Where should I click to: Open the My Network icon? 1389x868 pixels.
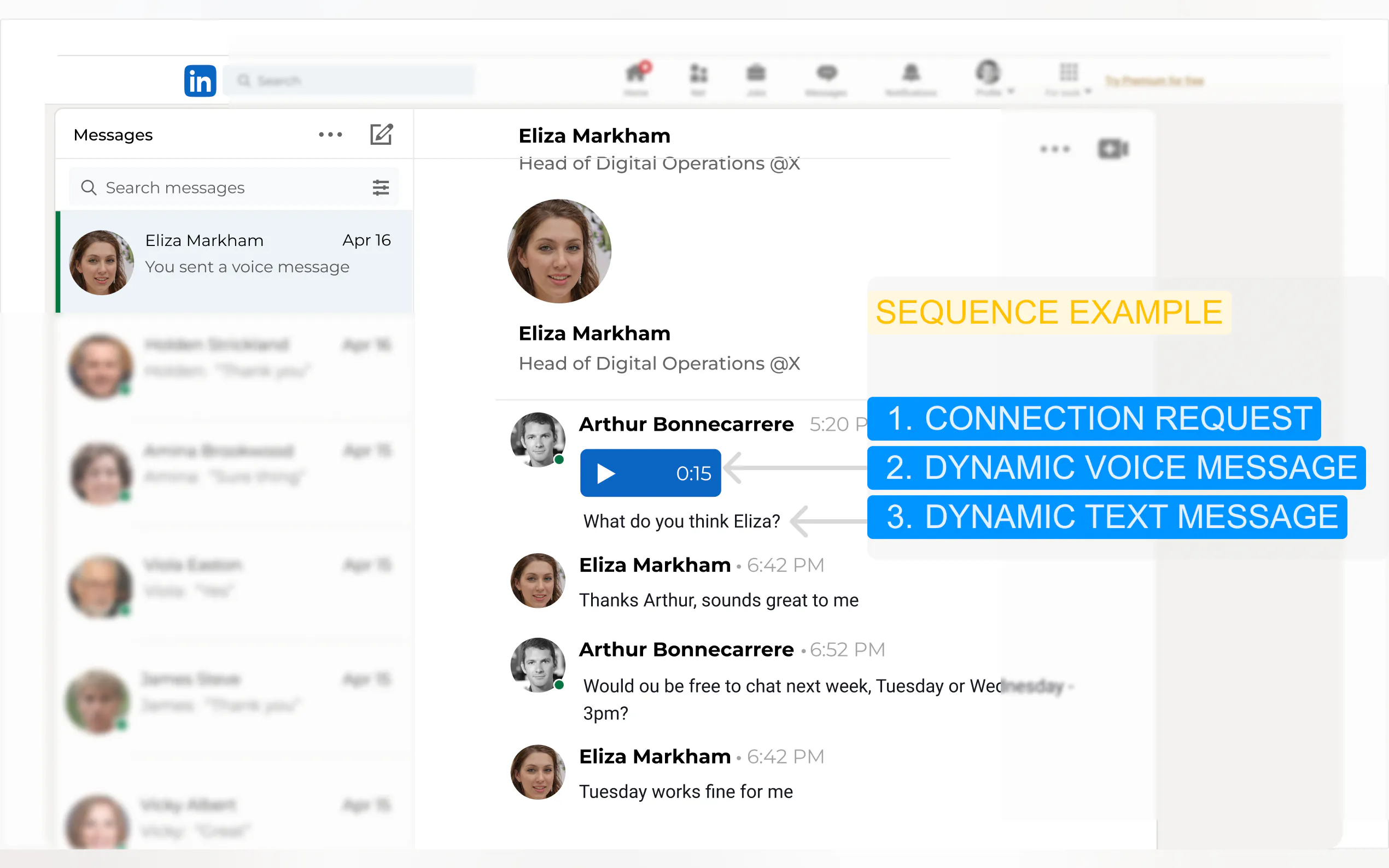pos(698,74)
